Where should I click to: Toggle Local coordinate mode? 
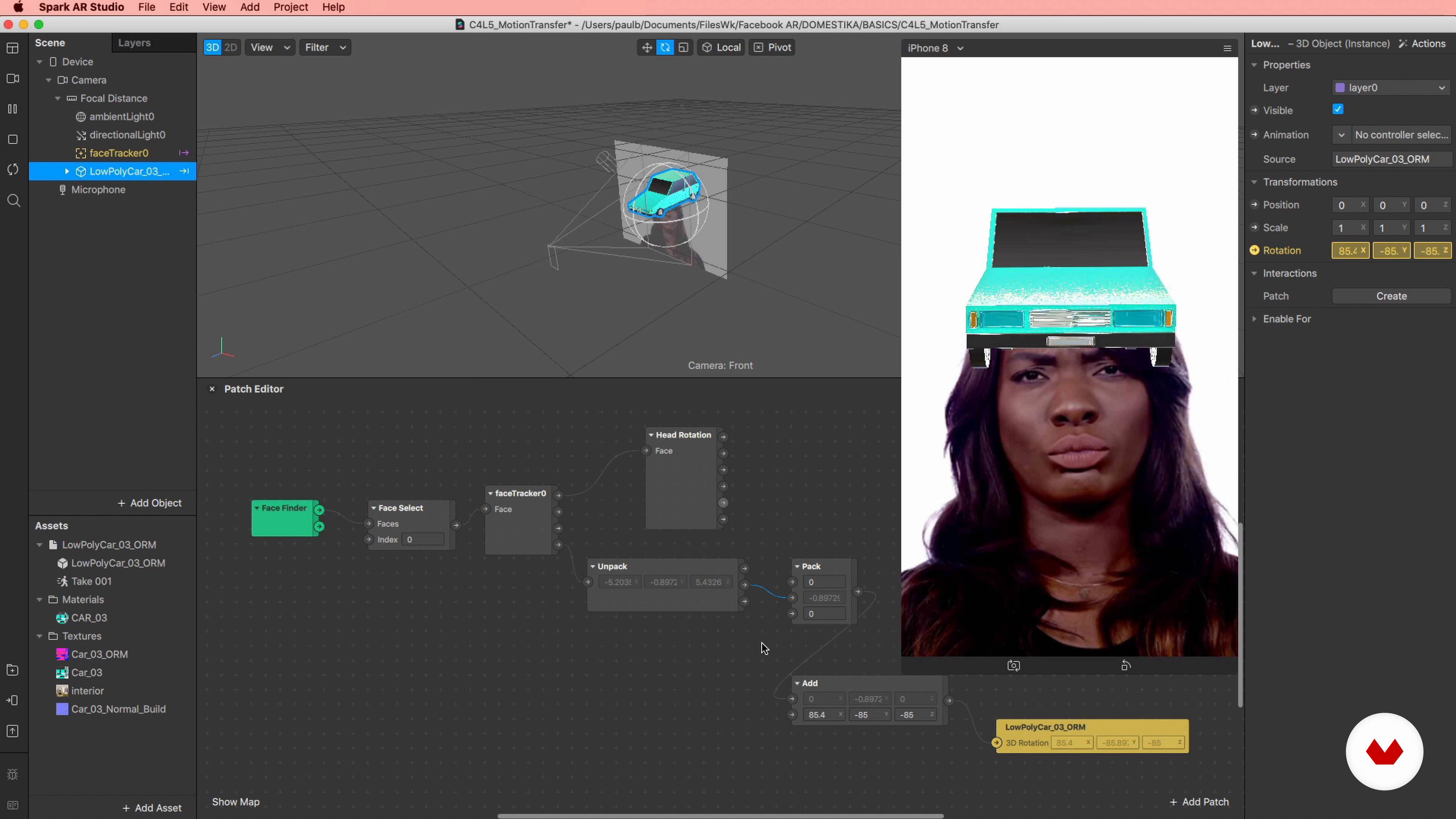(x=721, y=47)
